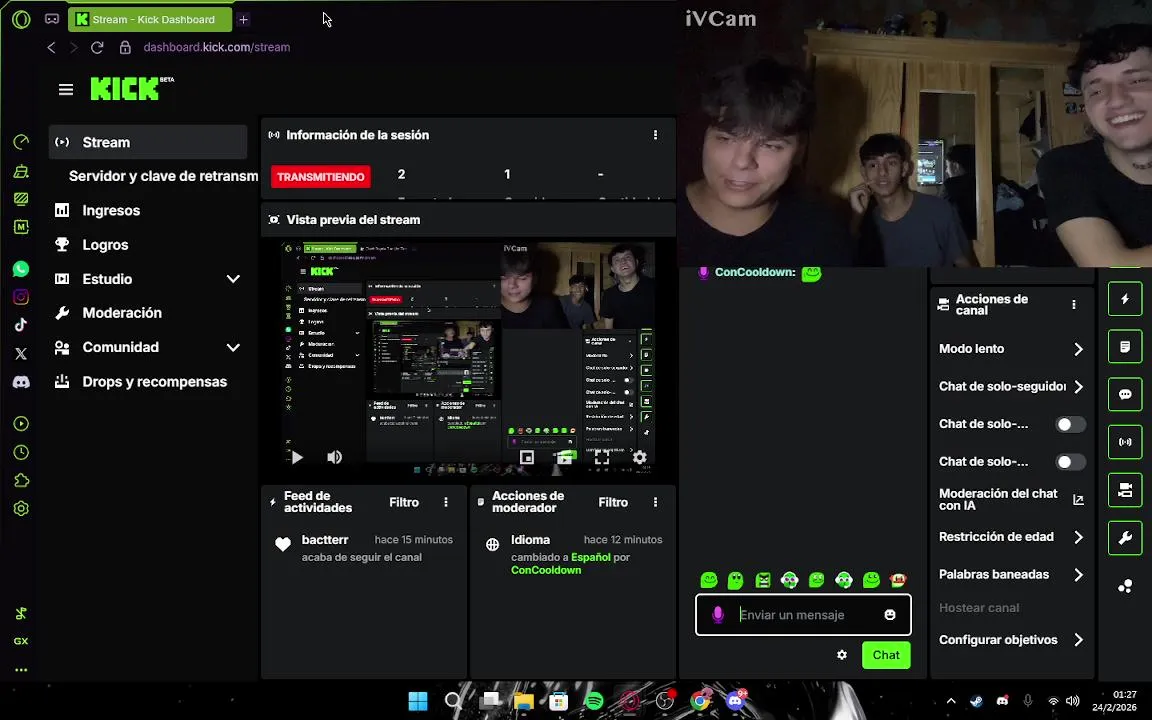
Task: Click Filtro in Acciones de moderador
Action: [613, 503]
